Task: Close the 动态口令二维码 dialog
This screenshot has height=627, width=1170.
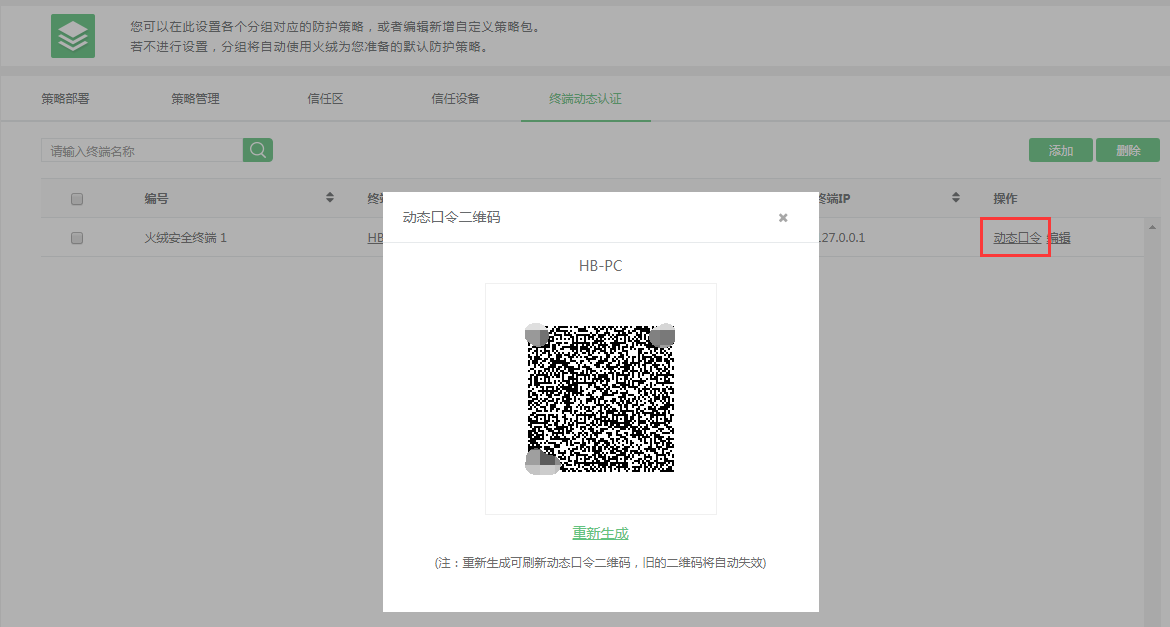Action: click(783, 218)
